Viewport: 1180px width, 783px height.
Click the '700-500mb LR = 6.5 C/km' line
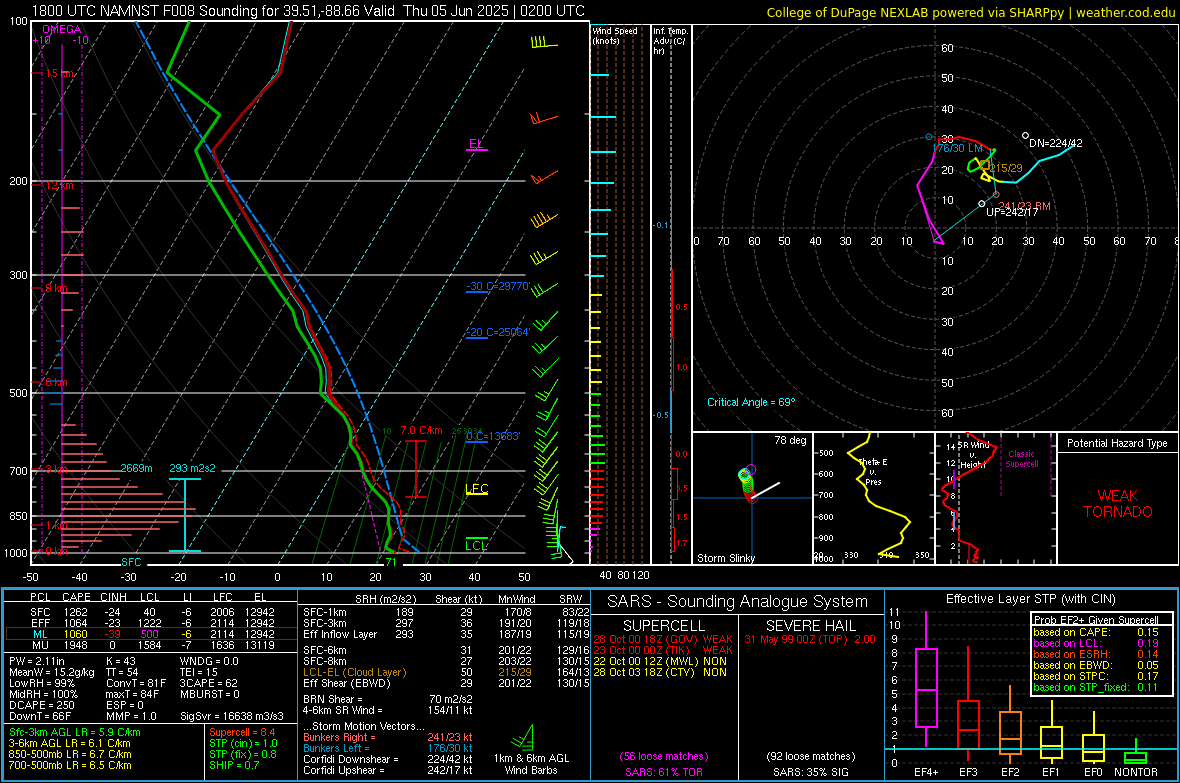(x=70, y=765)
